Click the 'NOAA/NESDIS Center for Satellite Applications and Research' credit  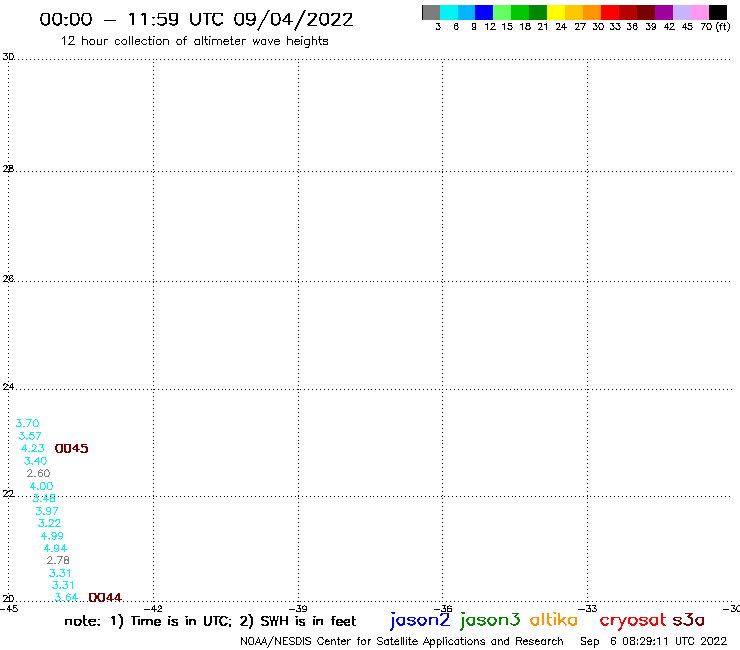[402, 642]
